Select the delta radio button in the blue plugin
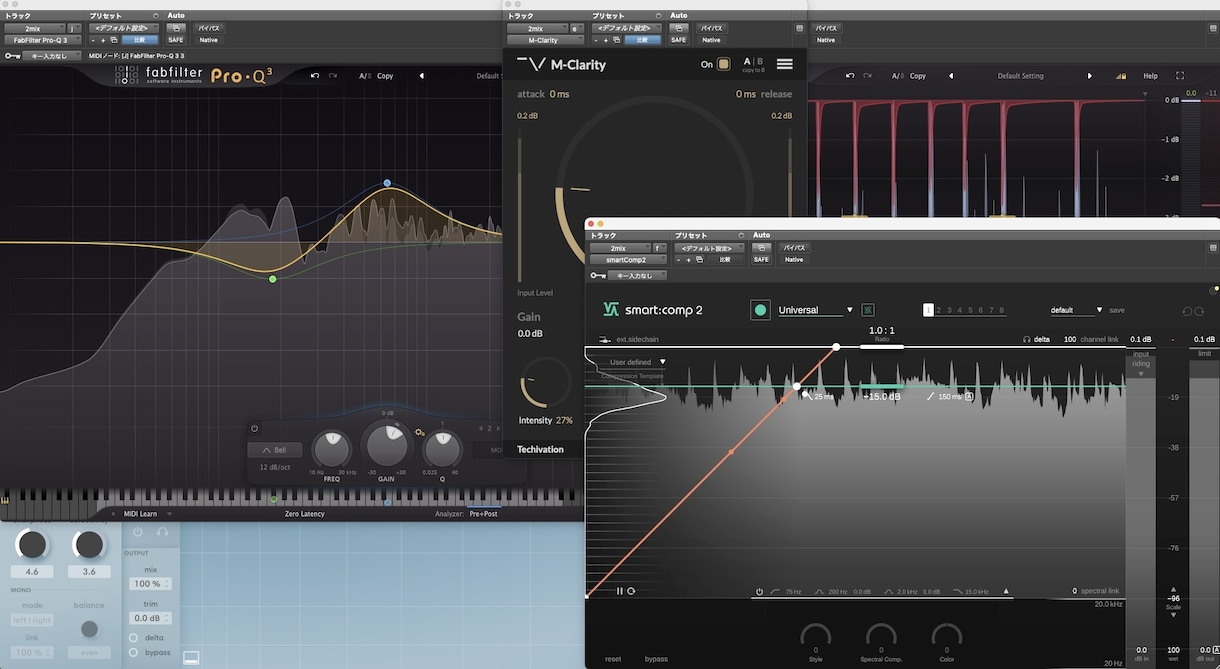The image size is (1220, 669). [x=134, y=637]
